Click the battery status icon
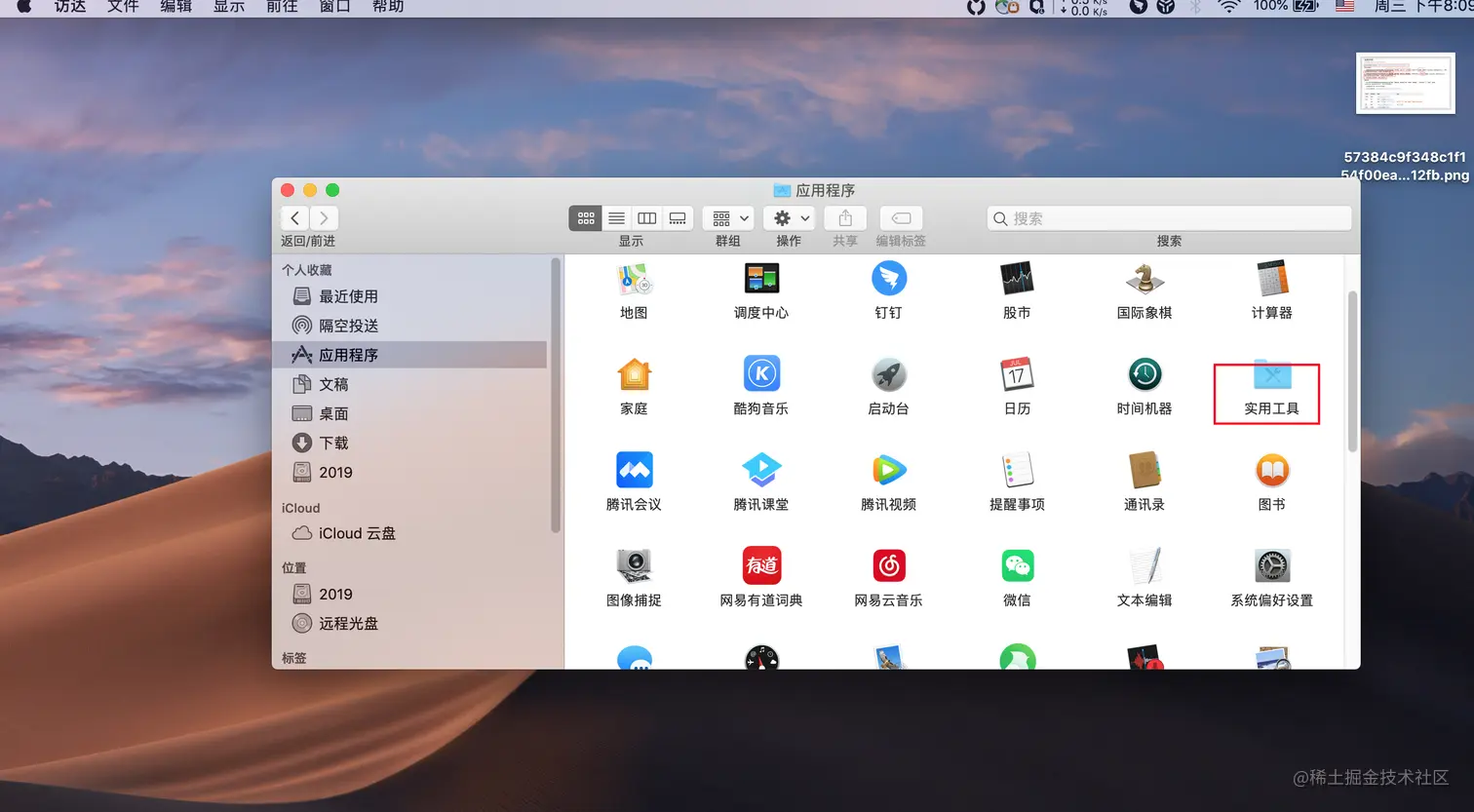The height and width of the screenshot is (812, 1474). coord(1305,6)
